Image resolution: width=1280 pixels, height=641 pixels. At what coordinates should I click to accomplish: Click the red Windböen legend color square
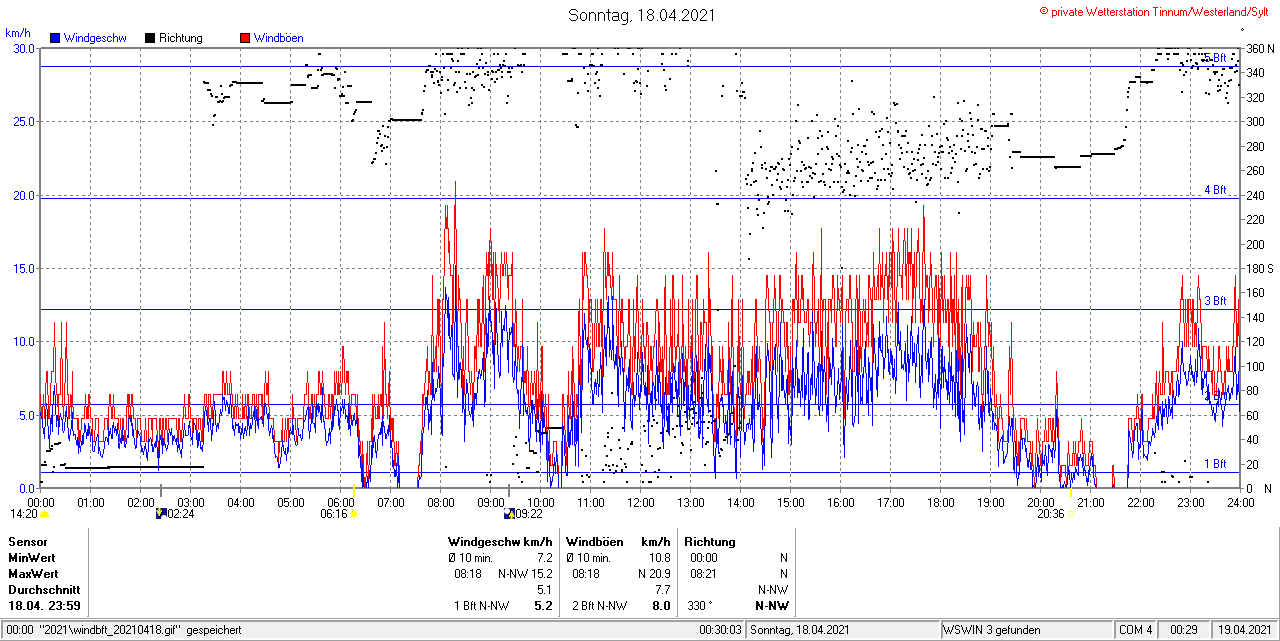[x=244, y=38]
